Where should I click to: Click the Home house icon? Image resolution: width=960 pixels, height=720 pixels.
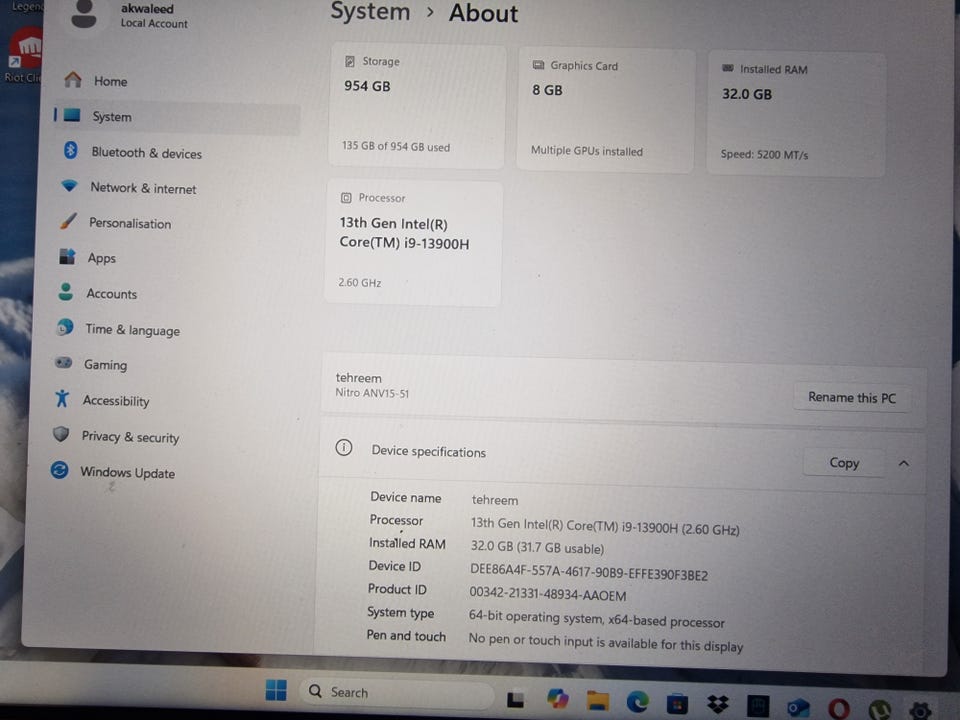(73, 80)
